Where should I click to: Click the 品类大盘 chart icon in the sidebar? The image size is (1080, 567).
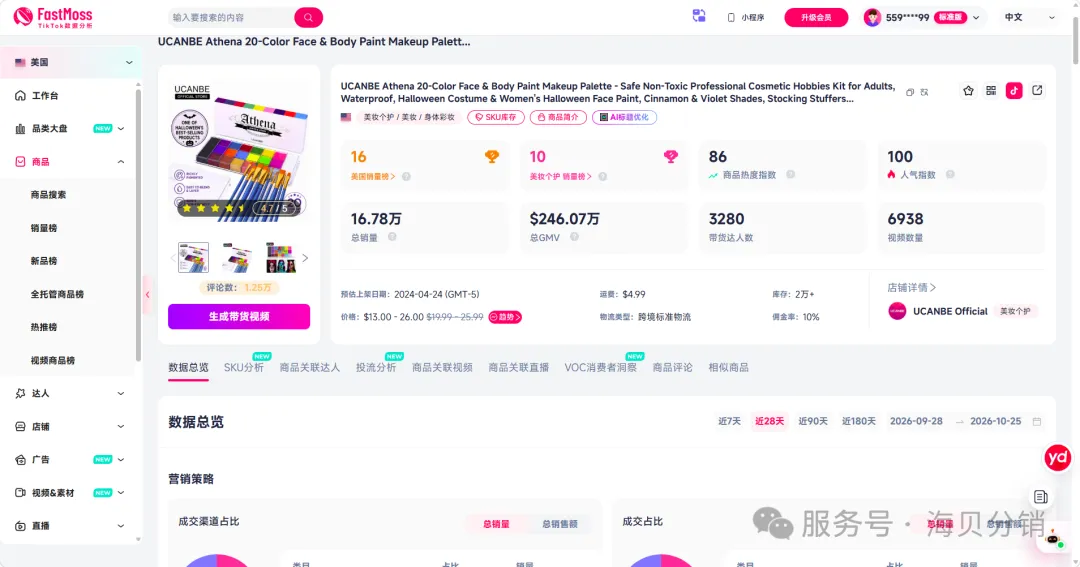pyautogui.click(x=20, y=129)
